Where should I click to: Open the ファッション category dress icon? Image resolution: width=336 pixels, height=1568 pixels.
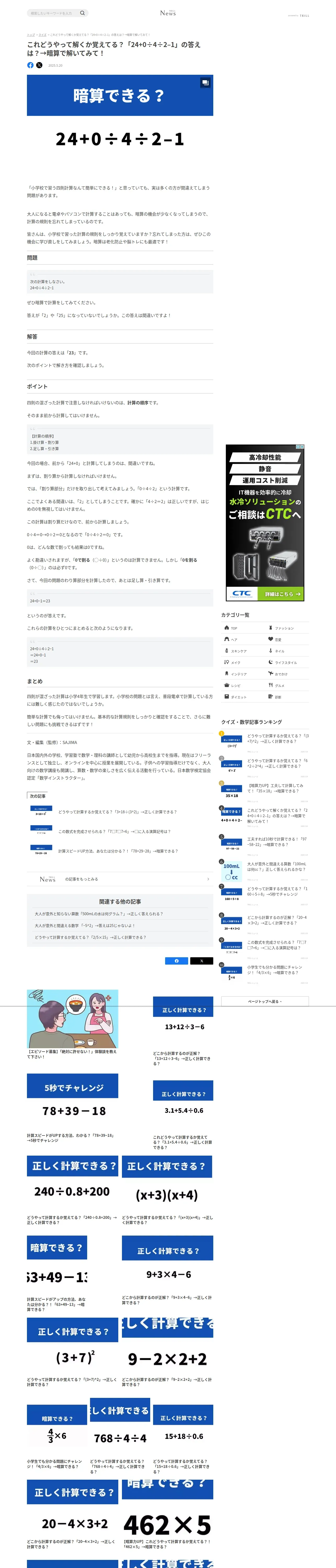coord(271,627)
